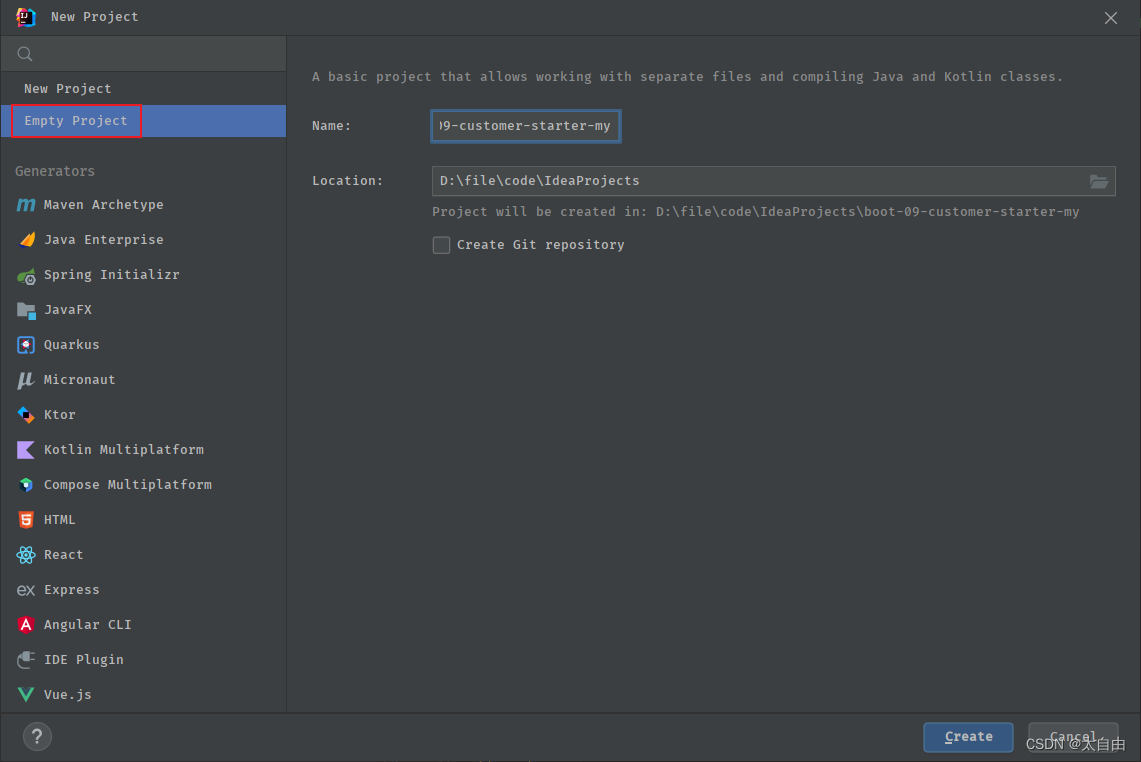The width and height of the screenshot is (1141, 762).
Task: Click the Micronaut mu icon
Action: coord(25,380)
